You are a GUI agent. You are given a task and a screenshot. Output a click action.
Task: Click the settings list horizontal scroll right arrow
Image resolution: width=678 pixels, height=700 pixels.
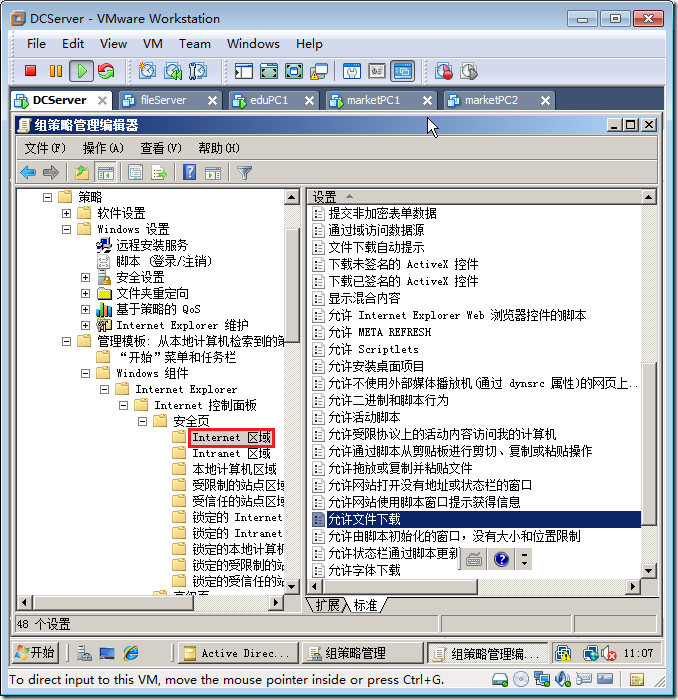(632, 587)
